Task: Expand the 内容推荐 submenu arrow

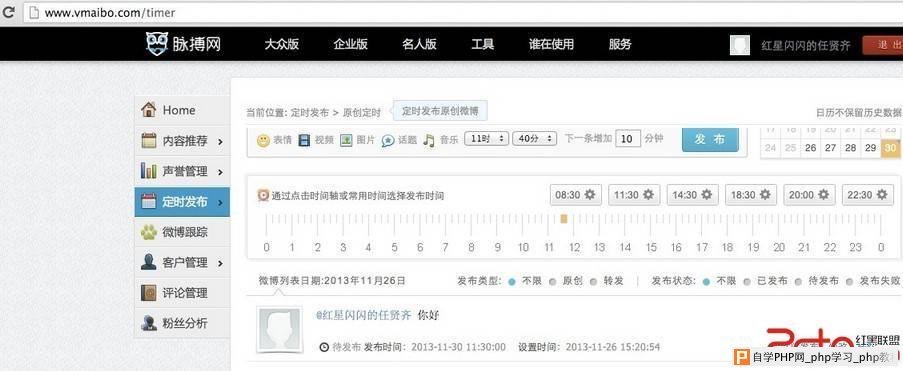Action: pyautogui.click(x=221, y=141)
